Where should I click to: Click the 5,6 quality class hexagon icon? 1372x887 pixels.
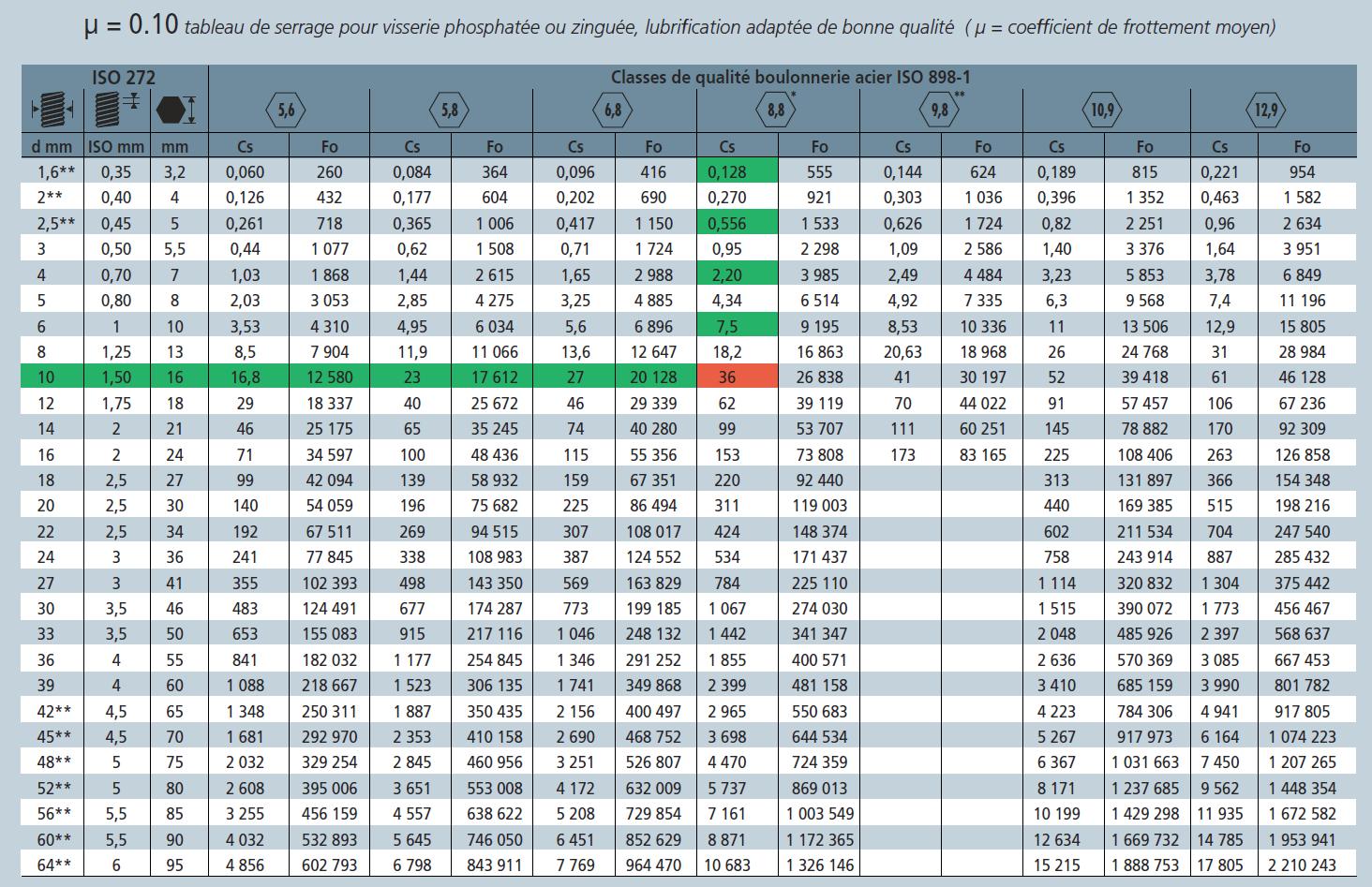point(287,111)
